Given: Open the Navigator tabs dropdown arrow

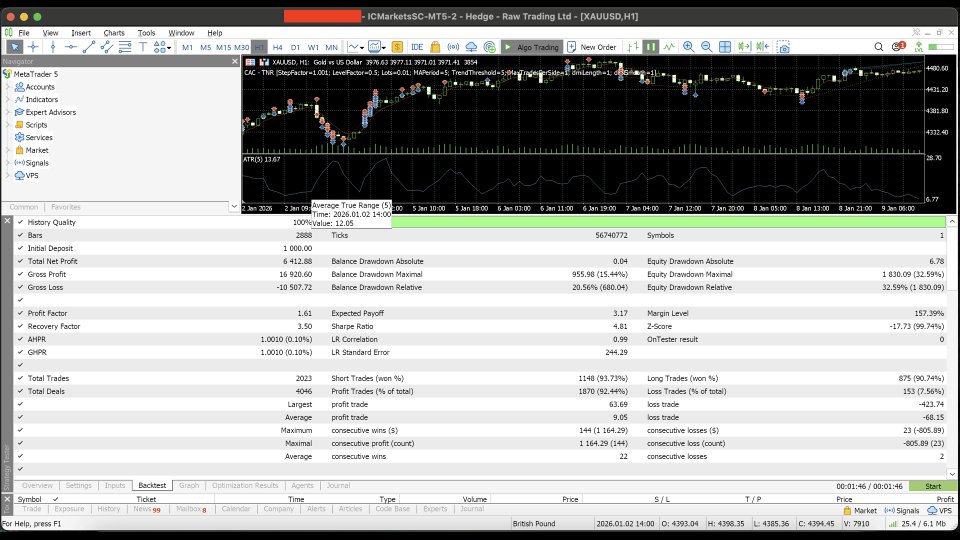Looking at the screenshot, I should click(234, 206).
